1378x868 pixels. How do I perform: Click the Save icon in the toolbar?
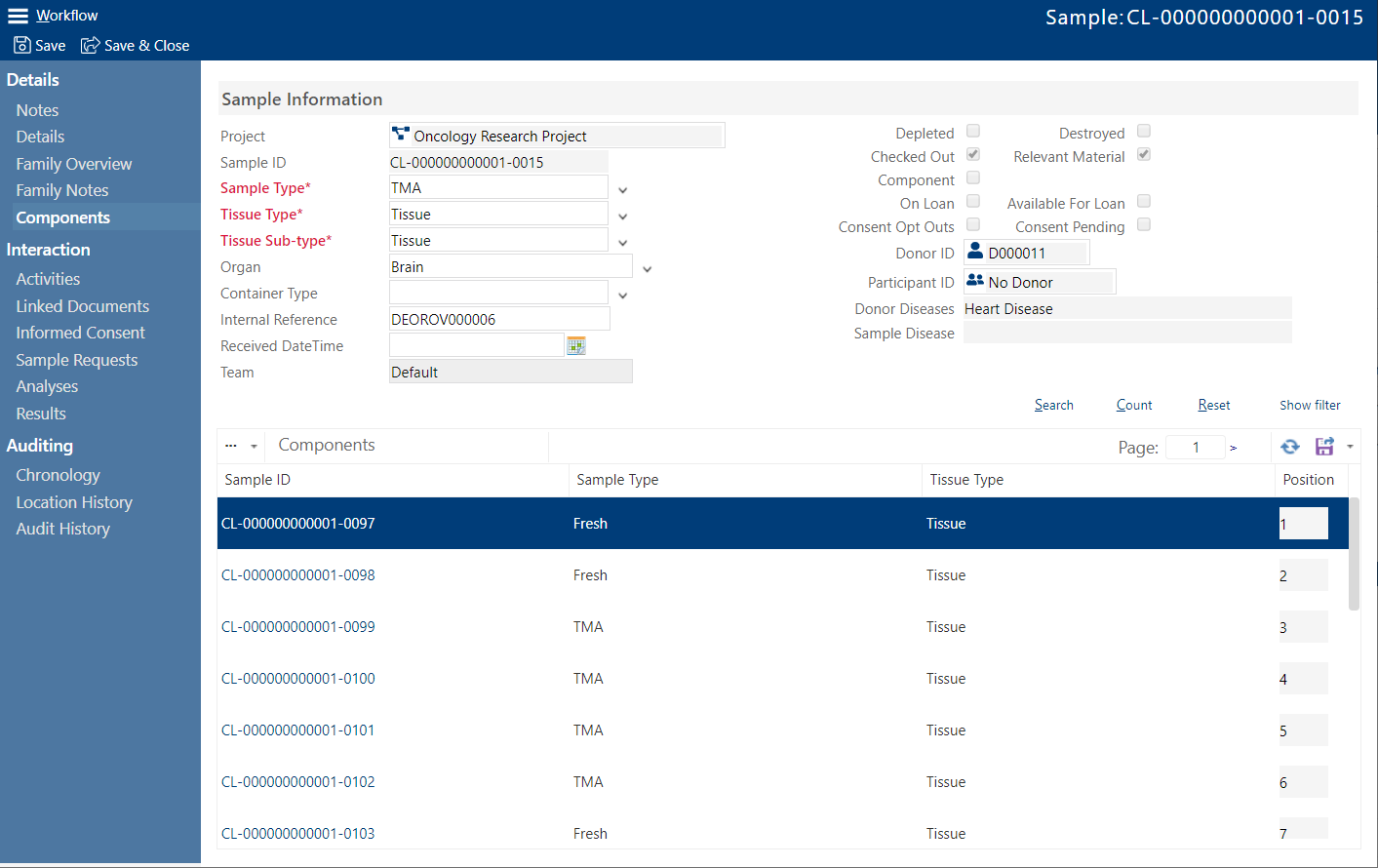point(20,45)
